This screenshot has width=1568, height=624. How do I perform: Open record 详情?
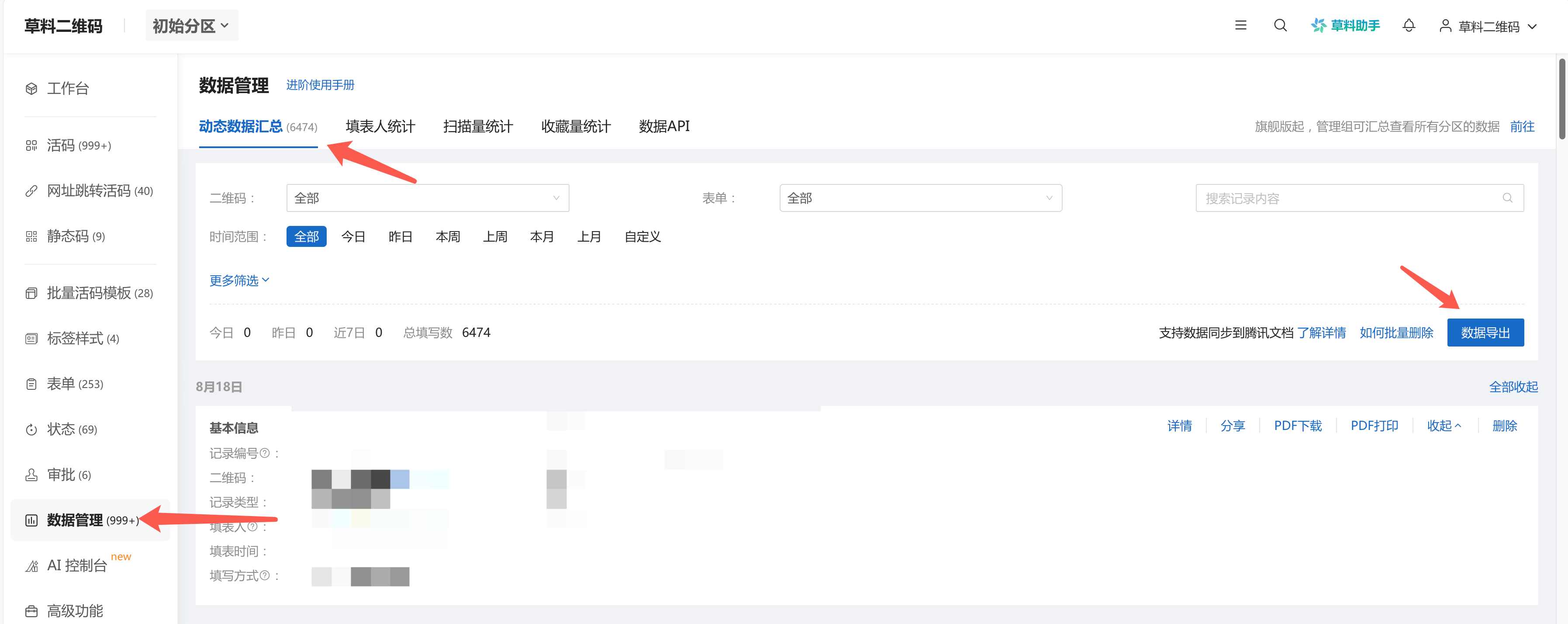pyautogui.click(x=1179, y=426)
